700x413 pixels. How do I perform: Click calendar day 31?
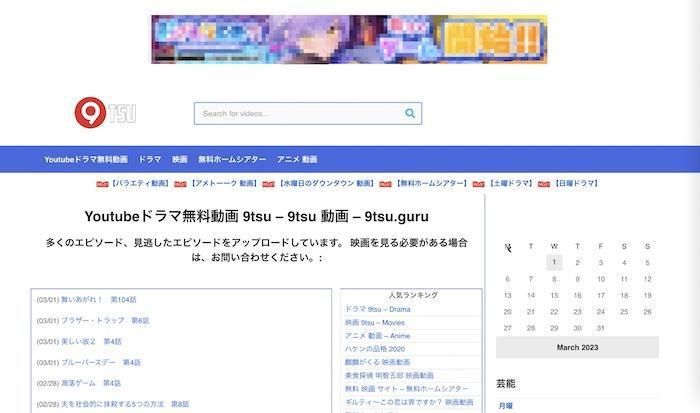tap(600, 328)
